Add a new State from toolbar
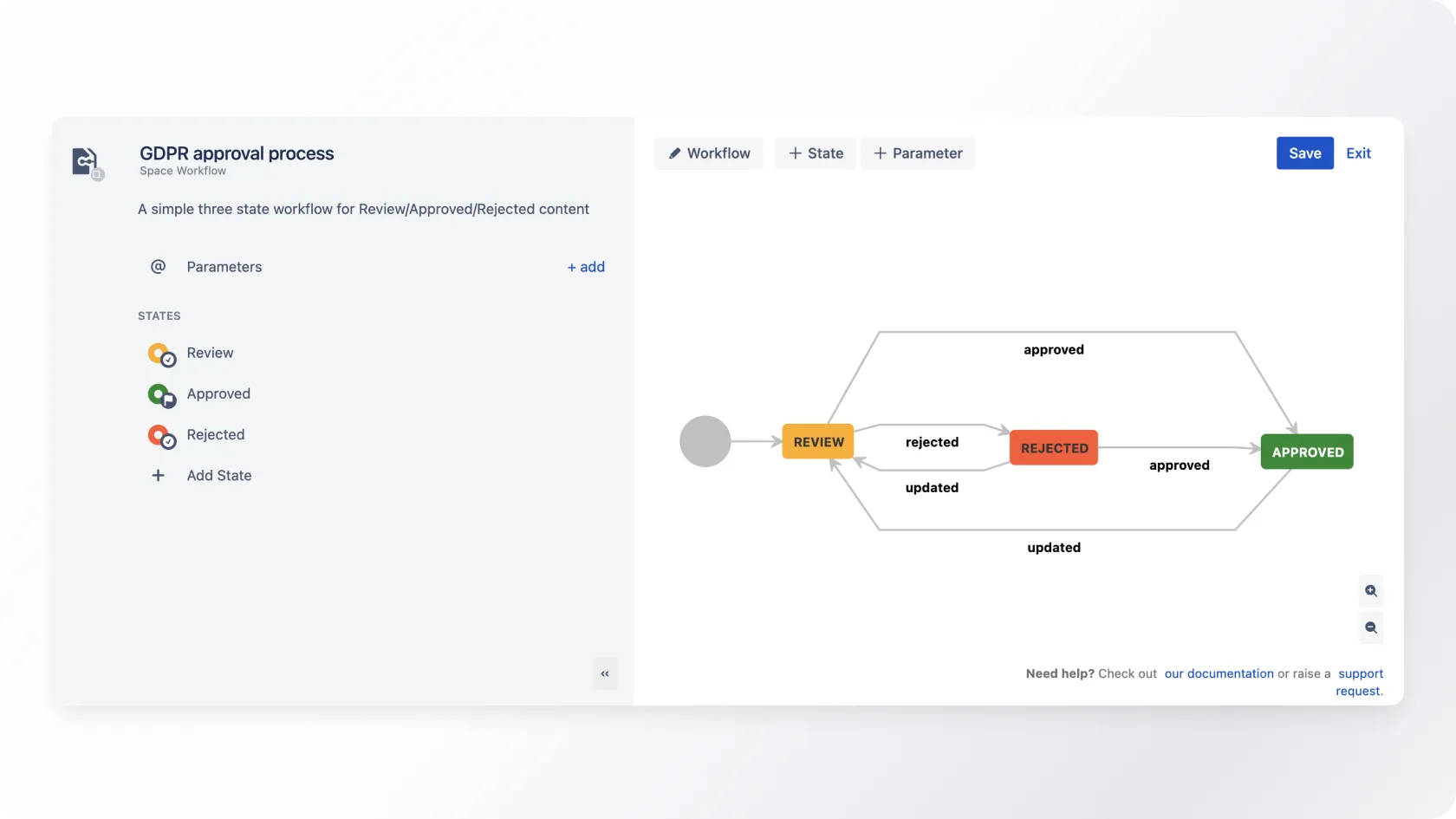 click(815, 153)
